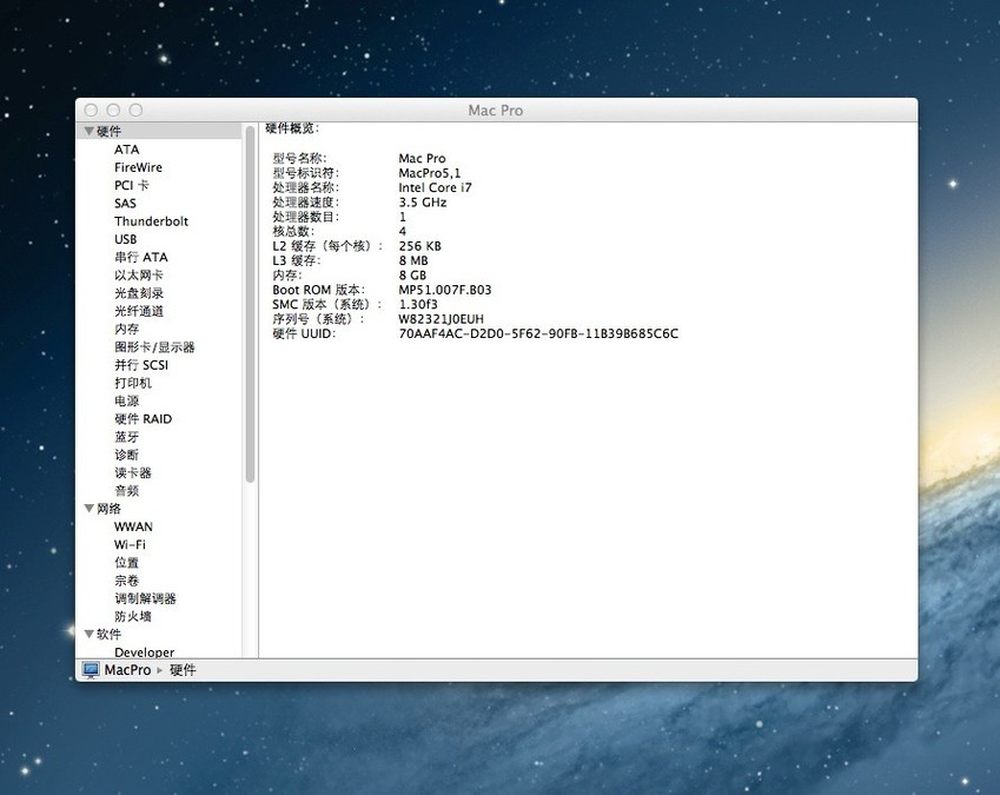Click the 256 KB L2 cache value
Image resolution: width=1000 pixels, height=795 pixels.
point(420,246)
